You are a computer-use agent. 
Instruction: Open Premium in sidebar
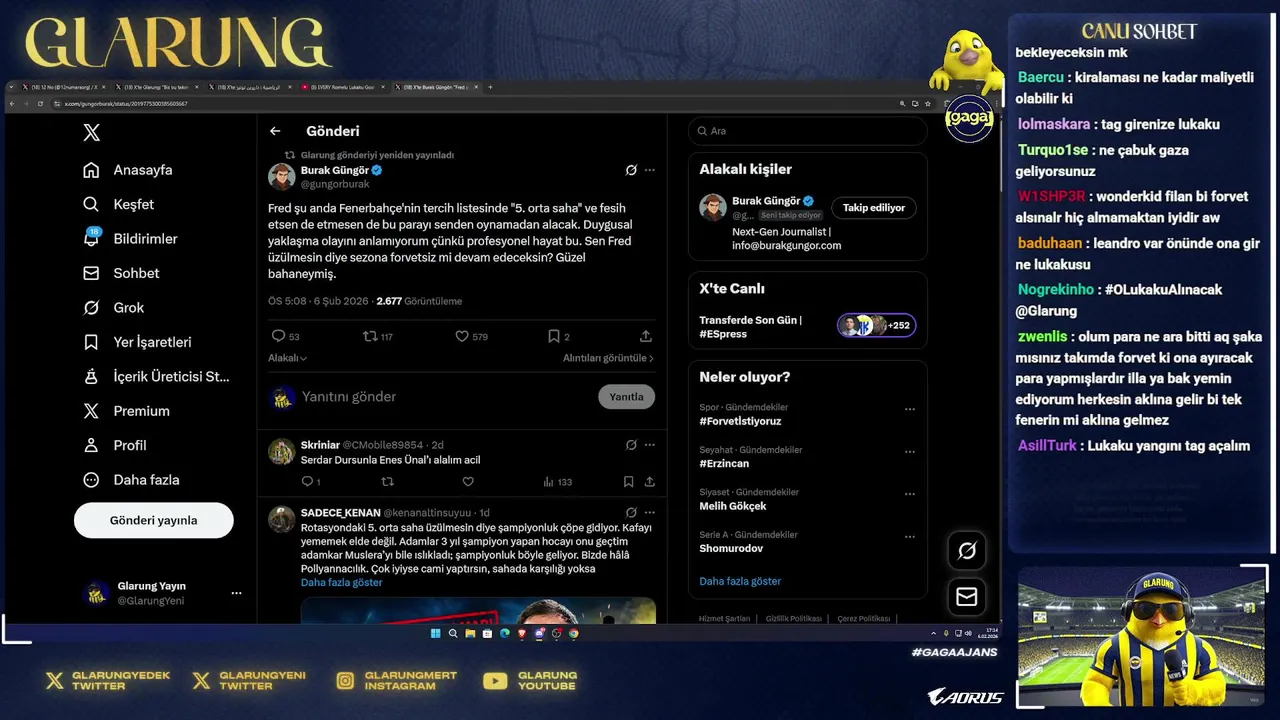tap(126, 411)
